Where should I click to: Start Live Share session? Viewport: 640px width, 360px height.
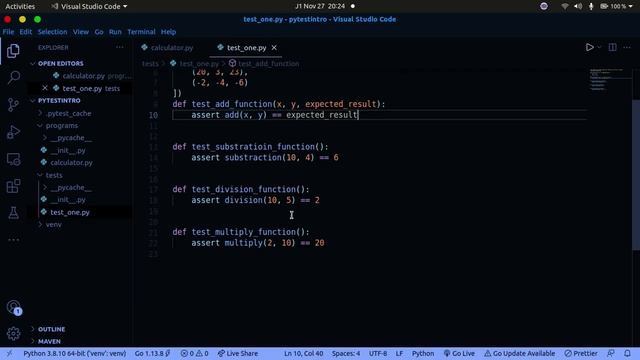[238, 353]
